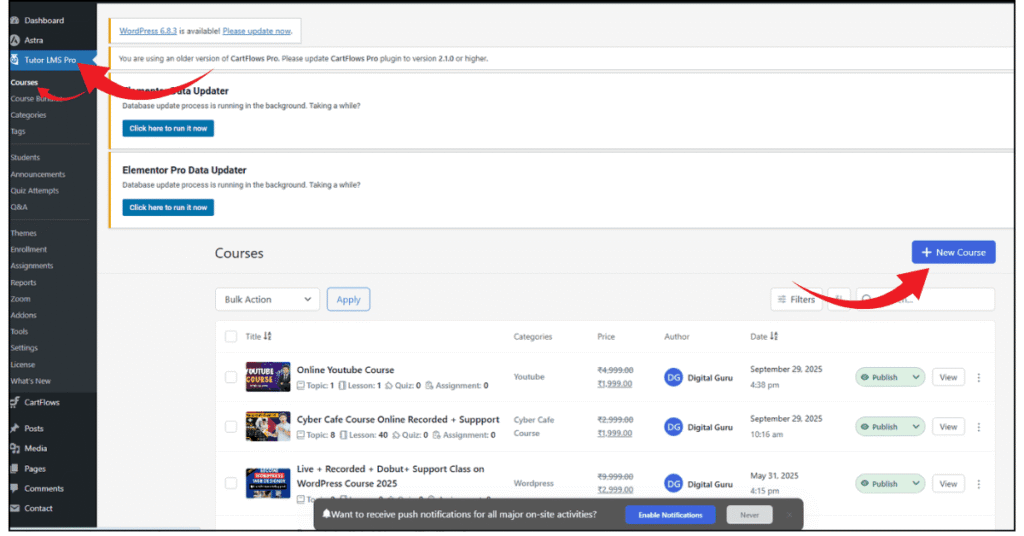Tick the select-all checkbox beside Title
The height and width of the screenshot is (536, 1024).
(x=231, y=337)
